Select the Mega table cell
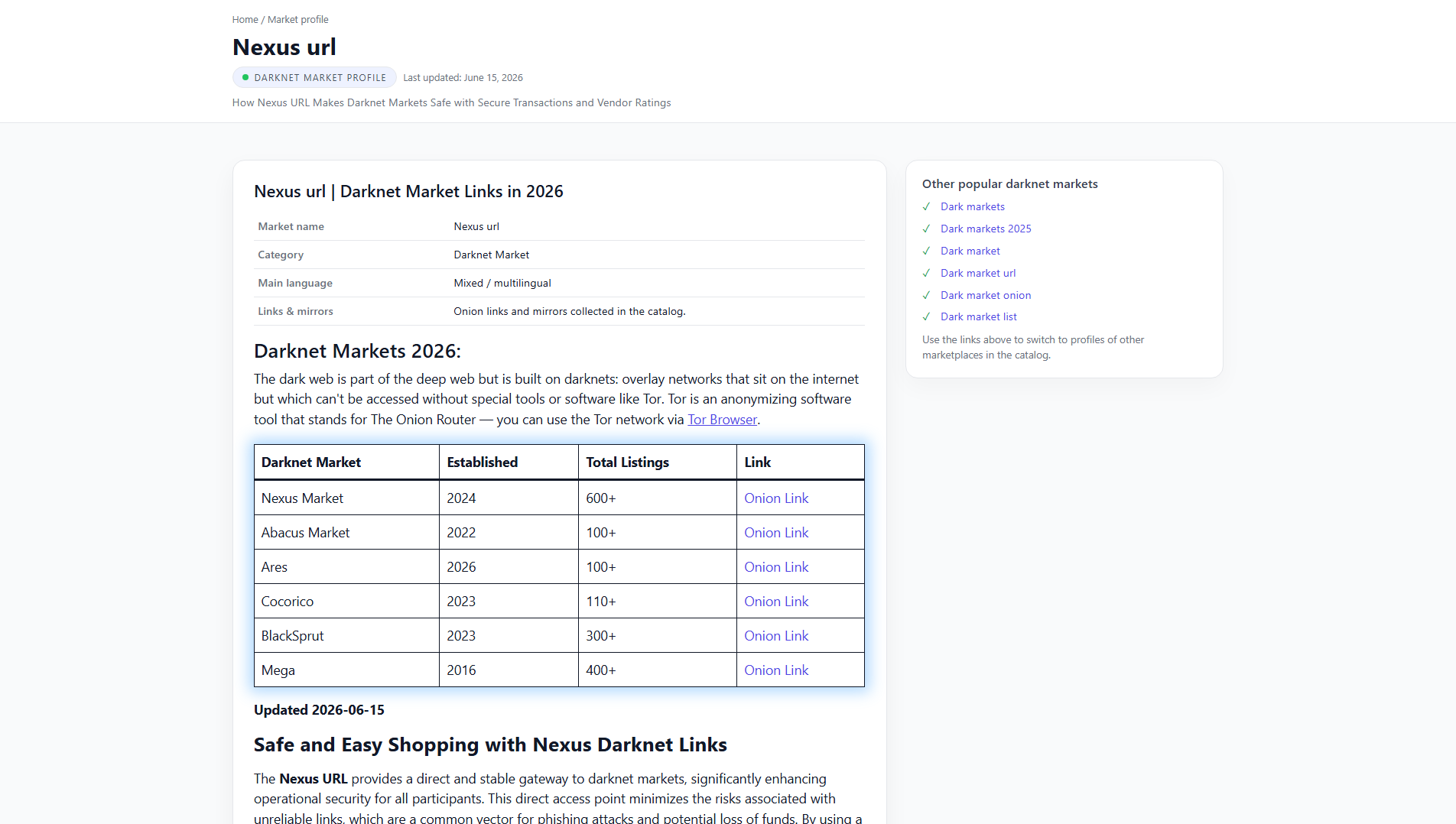The width and height of the screenshot is (1456, 824). [x=346, y=670]
